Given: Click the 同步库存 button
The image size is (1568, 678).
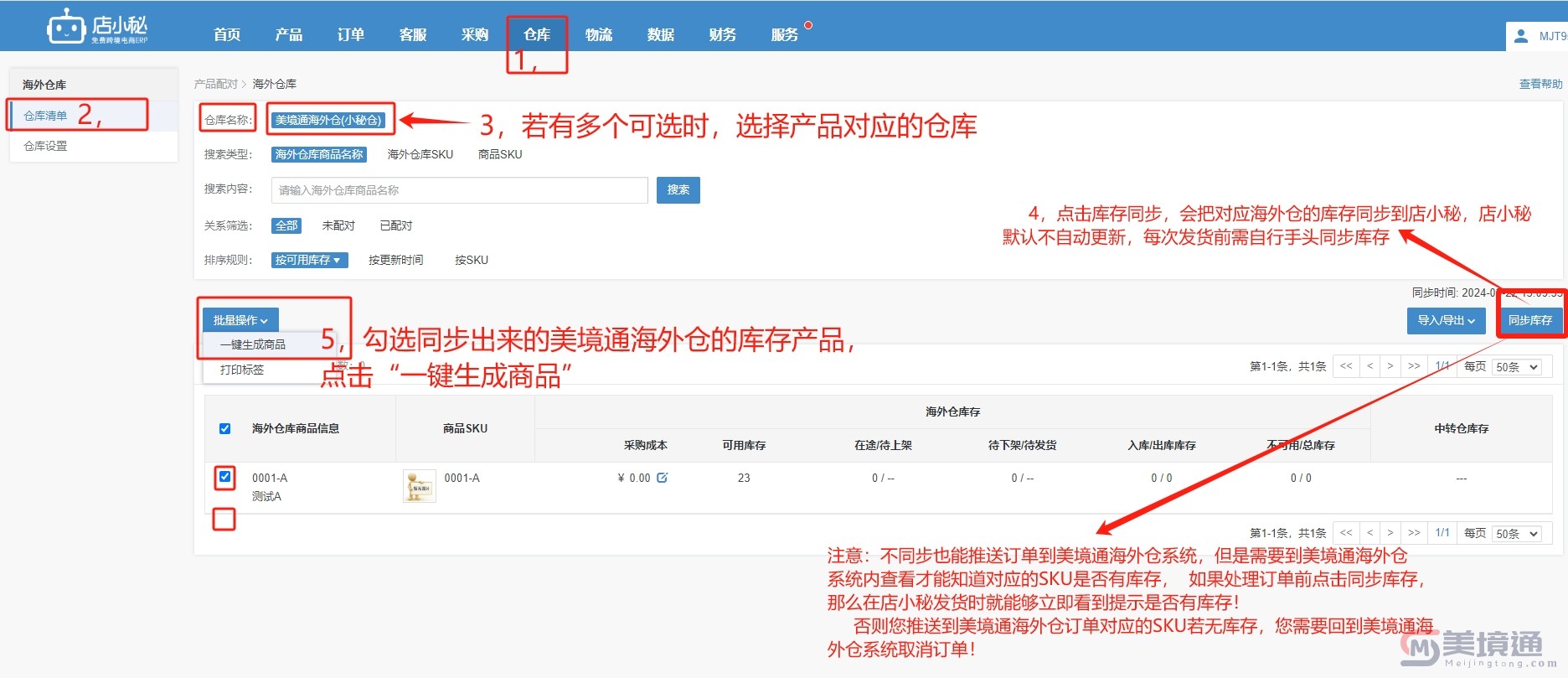Looking at the screenshot, I should 1530,320.
